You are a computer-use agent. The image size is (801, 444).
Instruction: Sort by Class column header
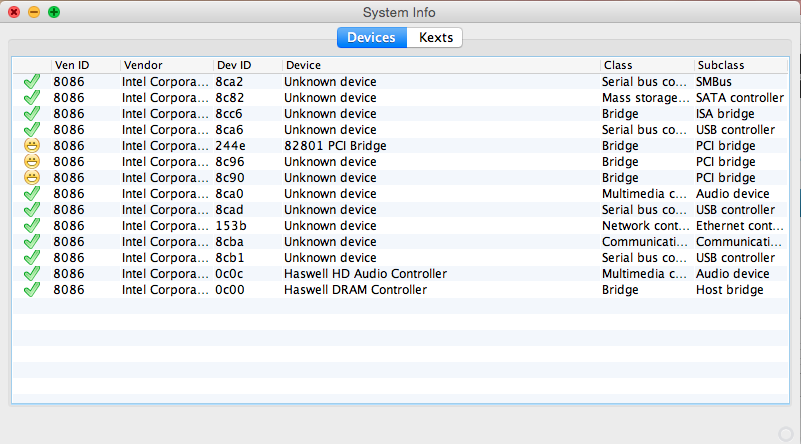coord(647,65)
